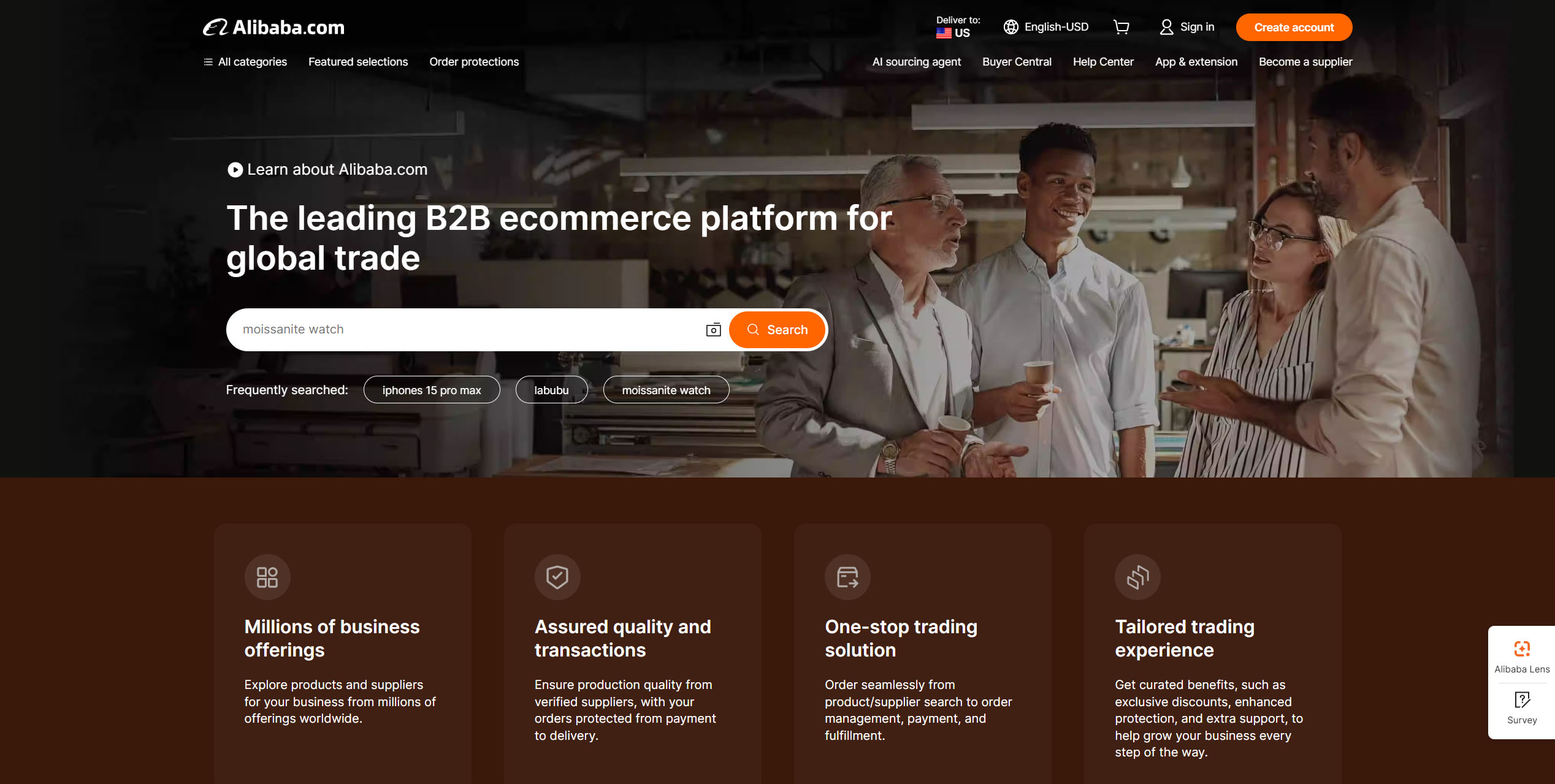Open Order protections menu

pyautogui.click(x=474, y=62)
